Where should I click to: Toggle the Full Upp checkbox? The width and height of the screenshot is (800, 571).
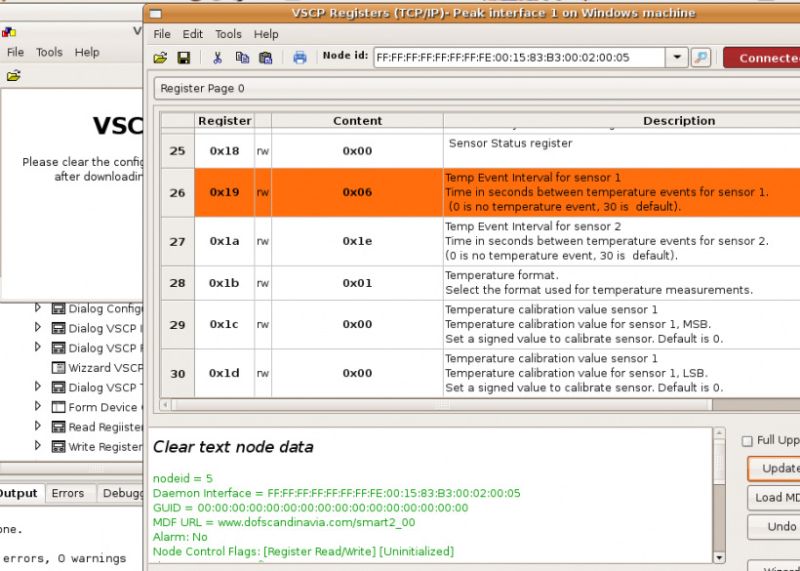(747, 441)
